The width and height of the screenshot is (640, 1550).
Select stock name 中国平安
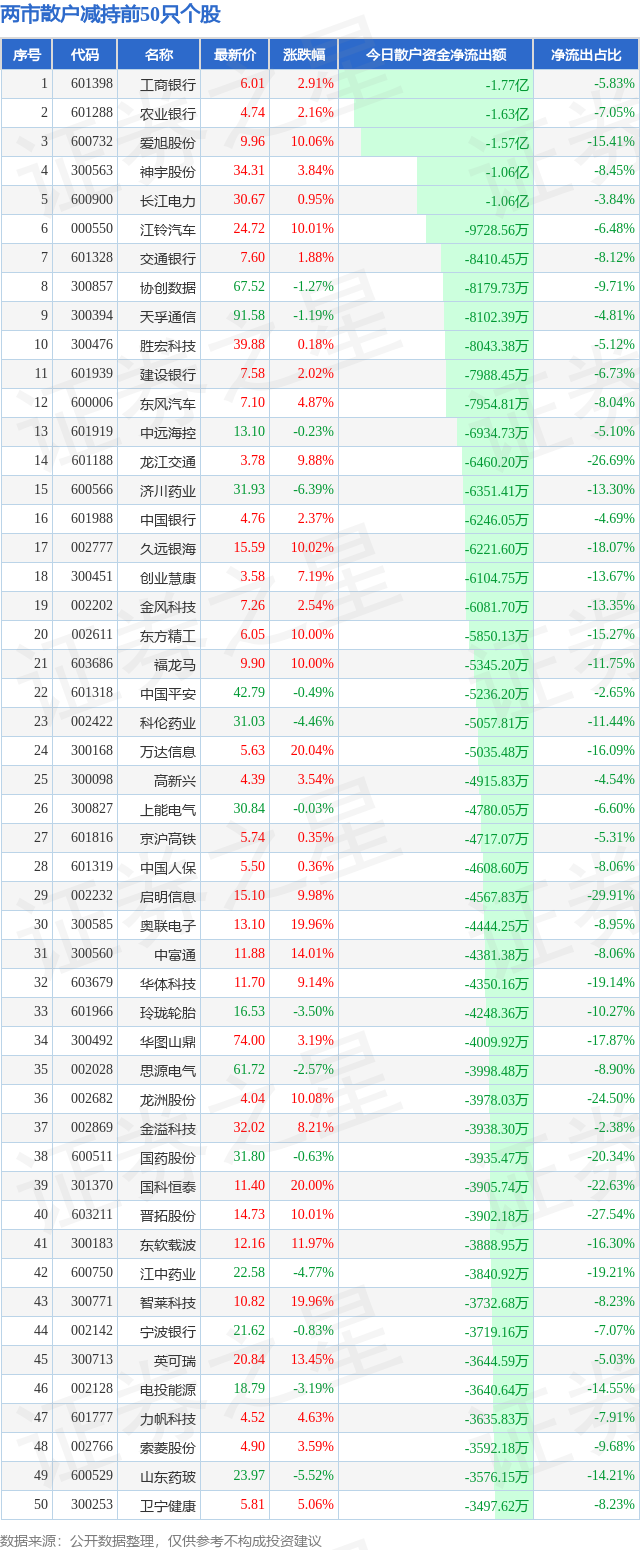[168, 694]
